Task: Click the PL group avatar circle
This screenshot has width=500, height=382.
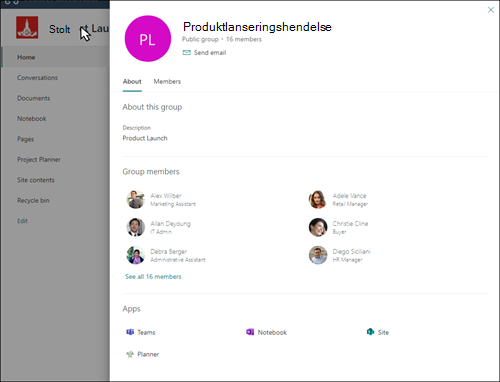Action: (148, 39)
